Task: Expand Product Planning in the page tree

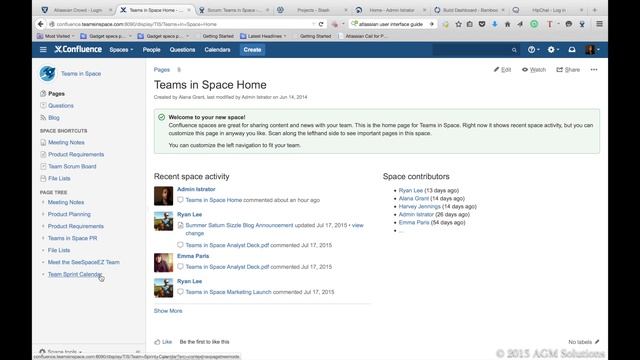Action: [43, 214]
